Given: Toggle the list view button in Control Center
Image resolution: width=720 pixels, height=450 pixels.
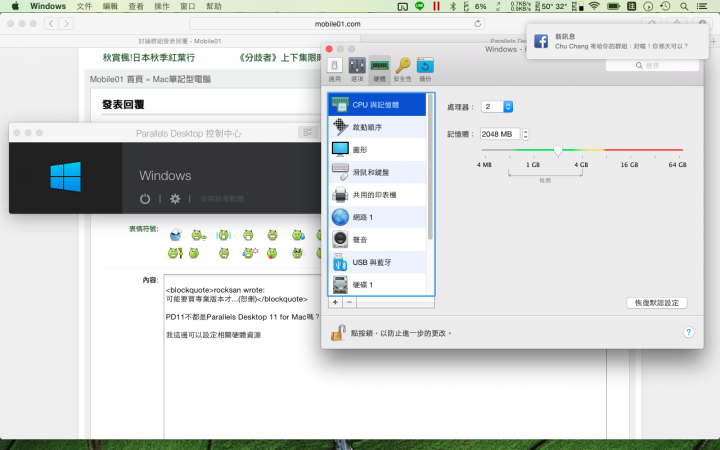Looking at the screenshot, I should point(308,133).
